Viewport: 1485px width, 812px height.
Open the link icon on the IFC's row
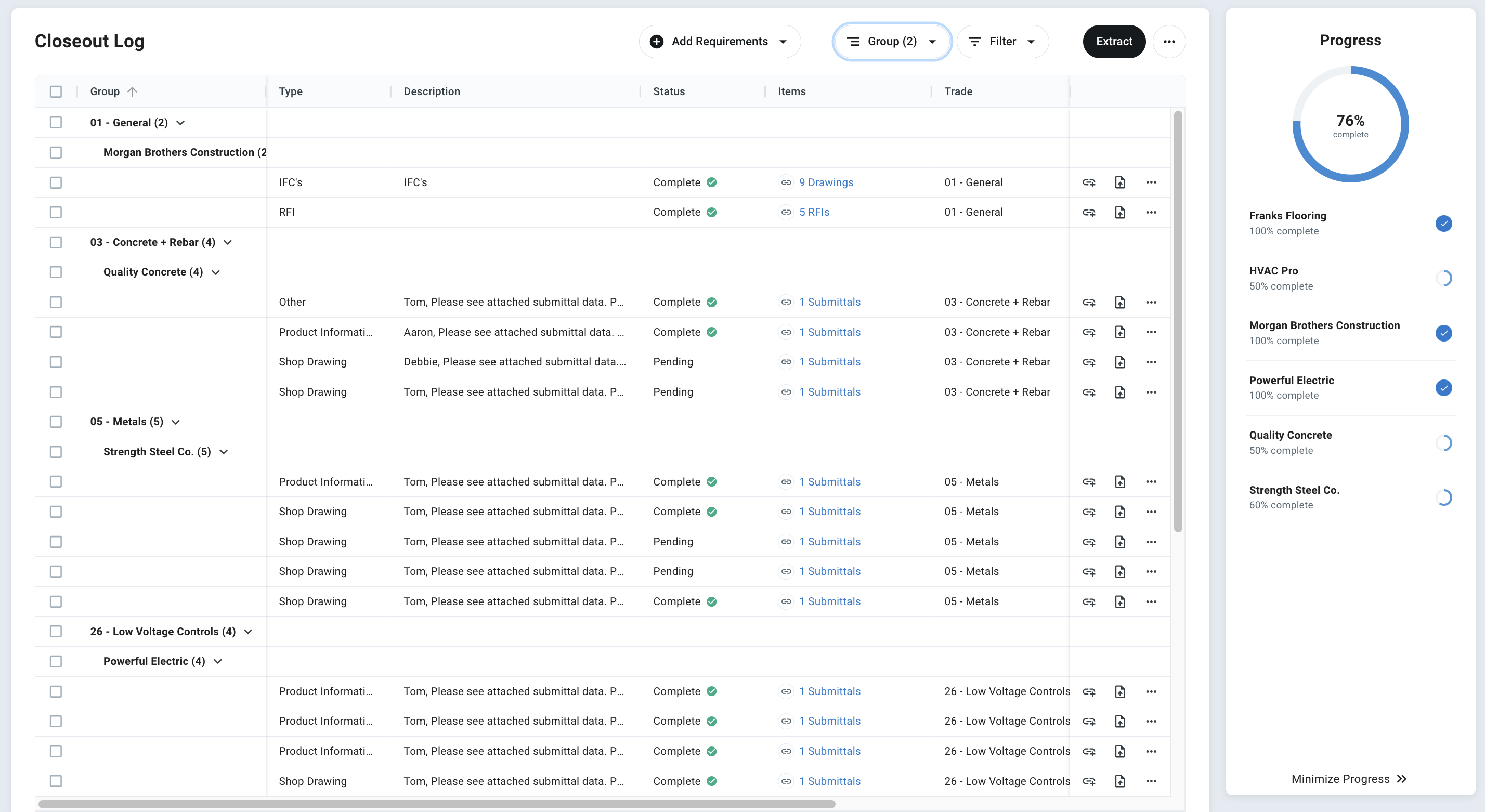pyautogui.click(x=1089, y=182)
